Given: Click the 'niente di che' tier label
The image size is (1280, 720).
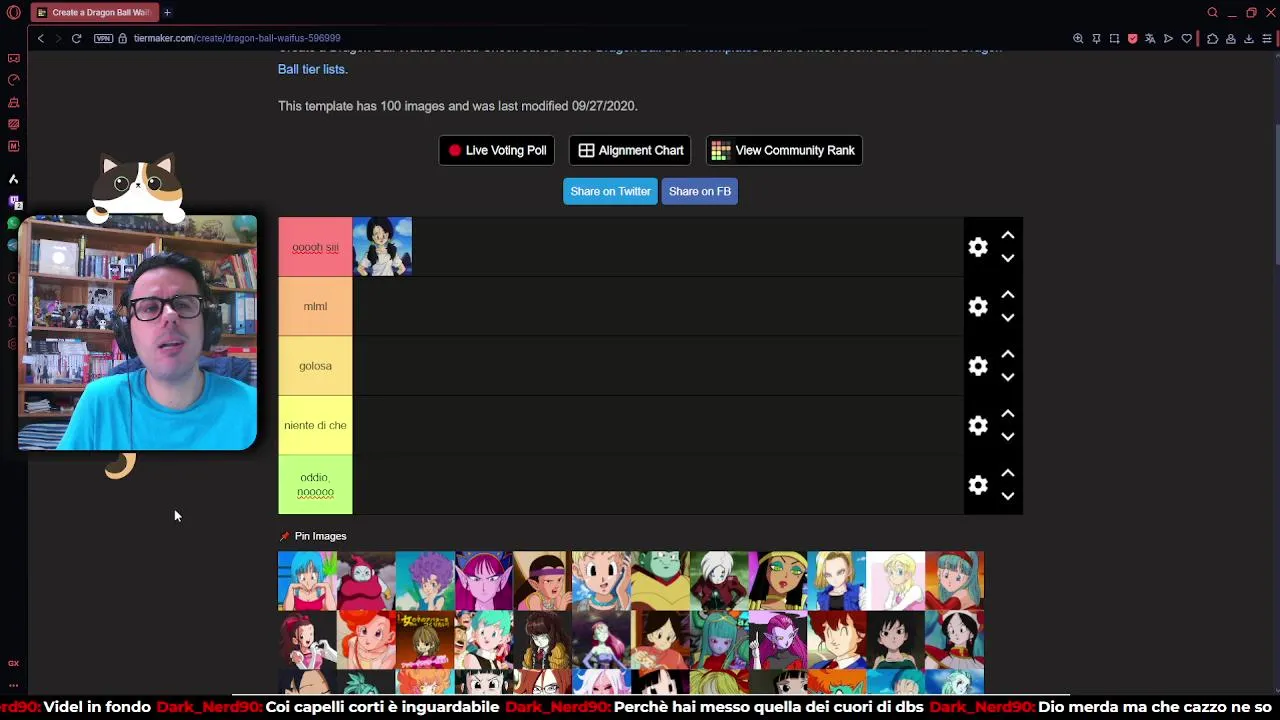Looking at the screenshot, I should point(315,425).
